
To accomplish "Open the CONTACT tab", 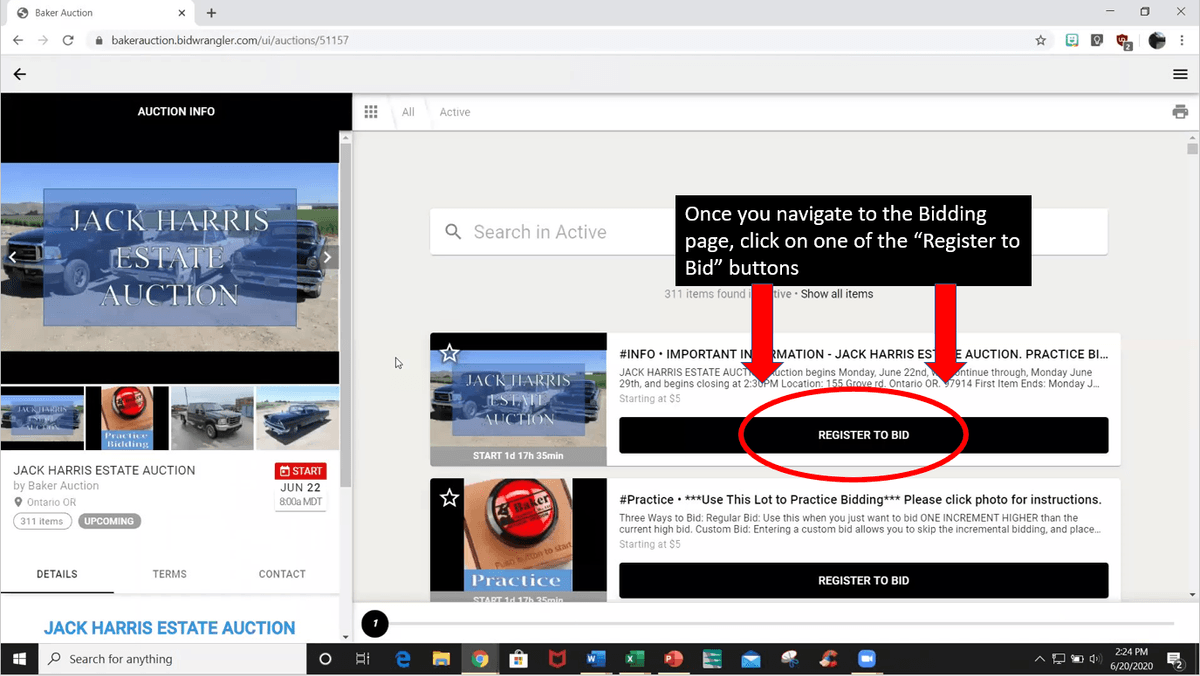I will 282,574.
